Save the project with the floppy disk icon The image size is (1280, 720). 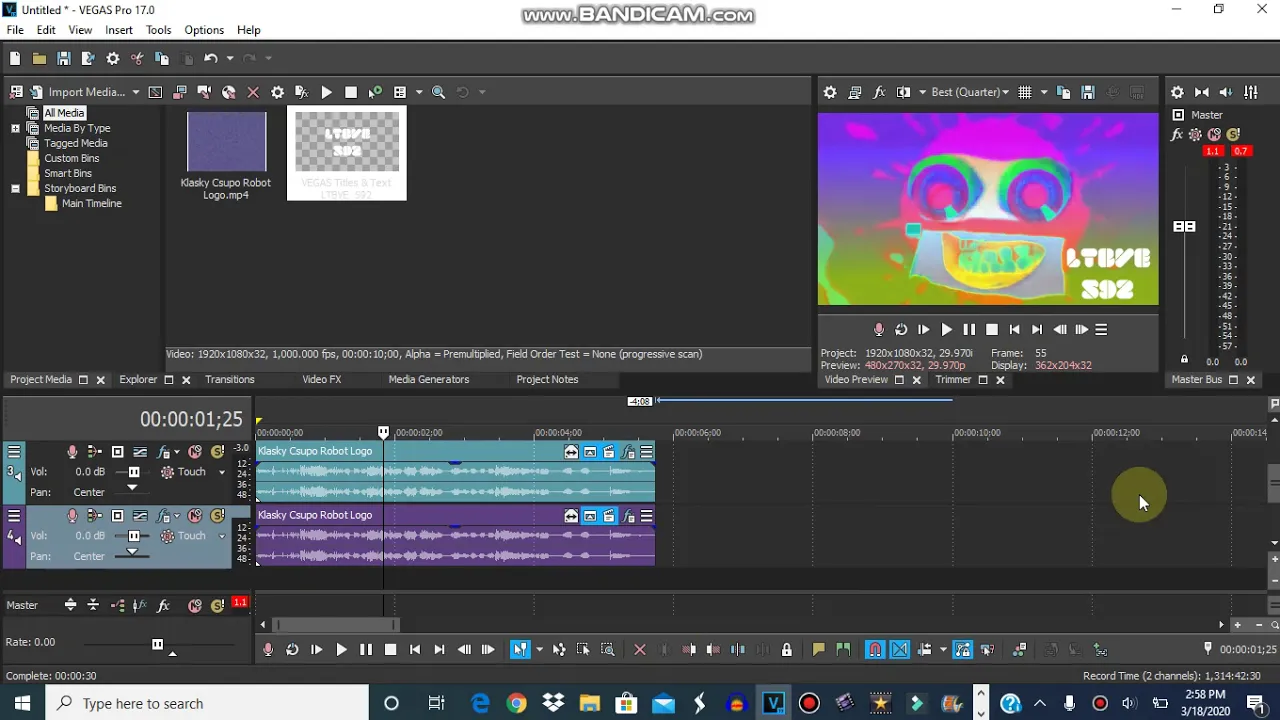(64, 59)
